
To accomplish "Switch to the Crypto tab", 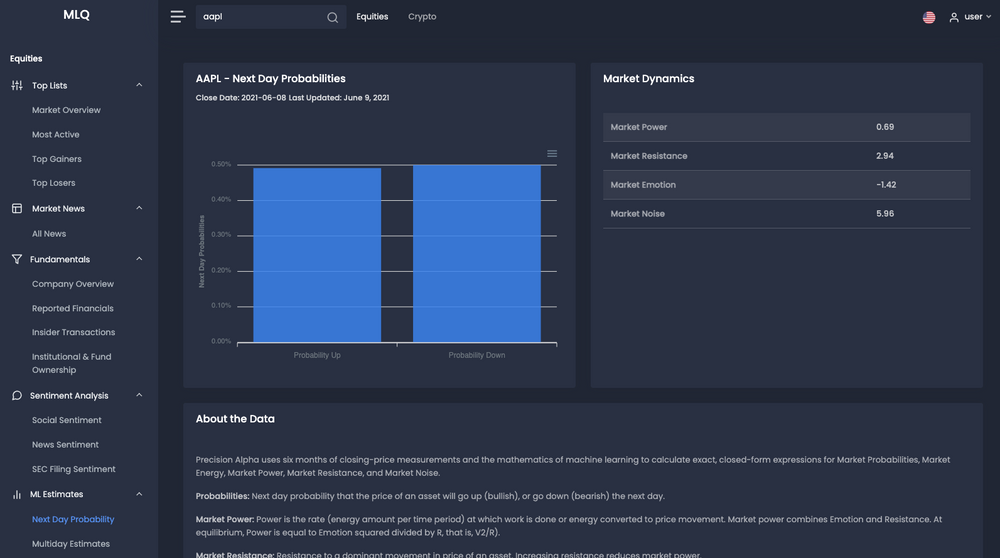I will (422, 17).
